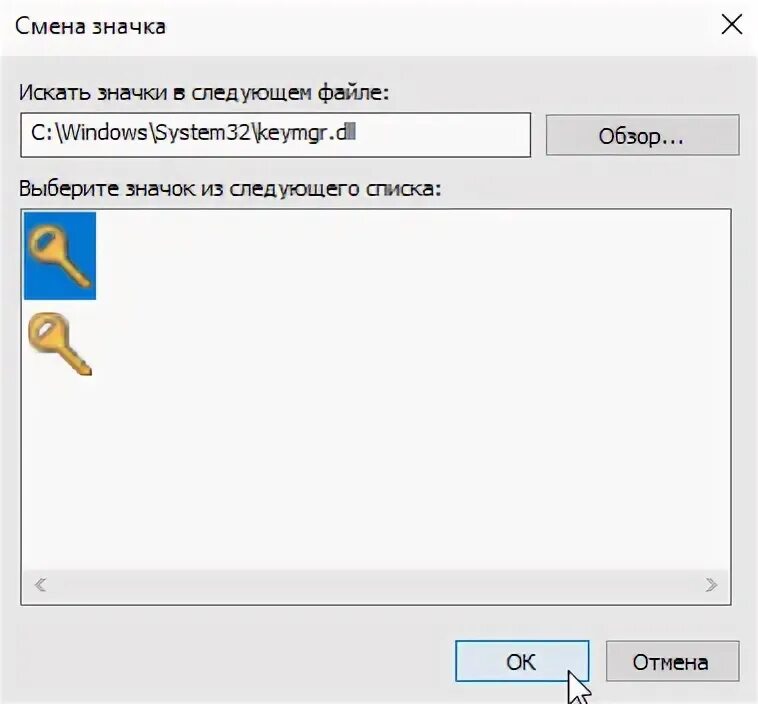This screenshot has height=704, width=758.
Task: Click the Смена значка title text
Action: pyautogui.click(x=90, y=26)
